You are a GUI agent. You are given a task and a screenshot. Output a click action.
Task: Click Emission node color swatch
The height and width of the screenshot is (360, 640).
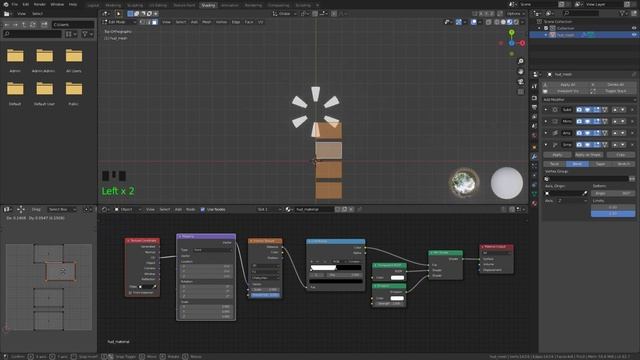[397, 298]
